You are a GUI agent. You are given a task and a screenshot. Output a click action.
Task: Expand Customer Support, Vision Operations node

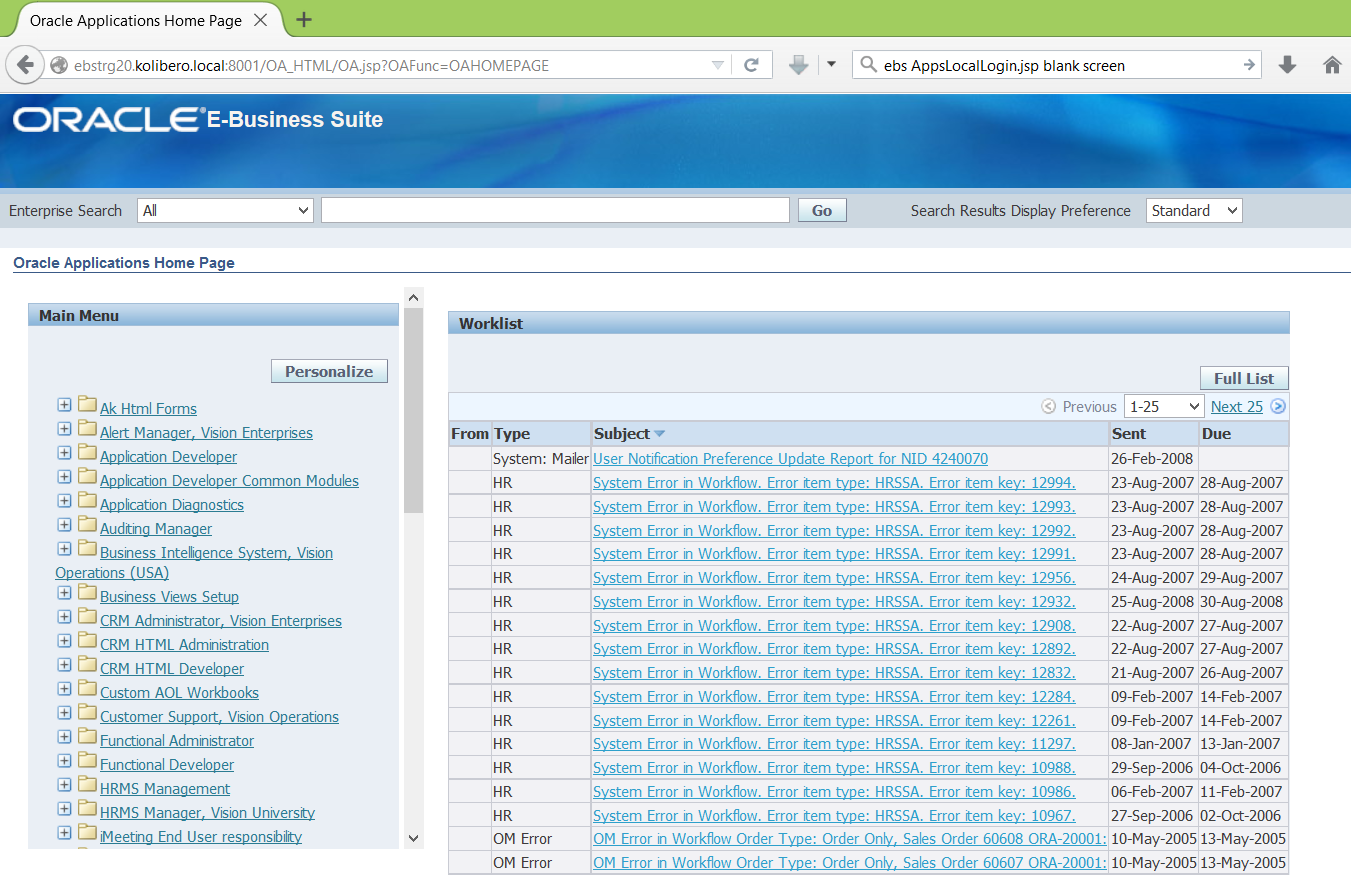point(64,712)
